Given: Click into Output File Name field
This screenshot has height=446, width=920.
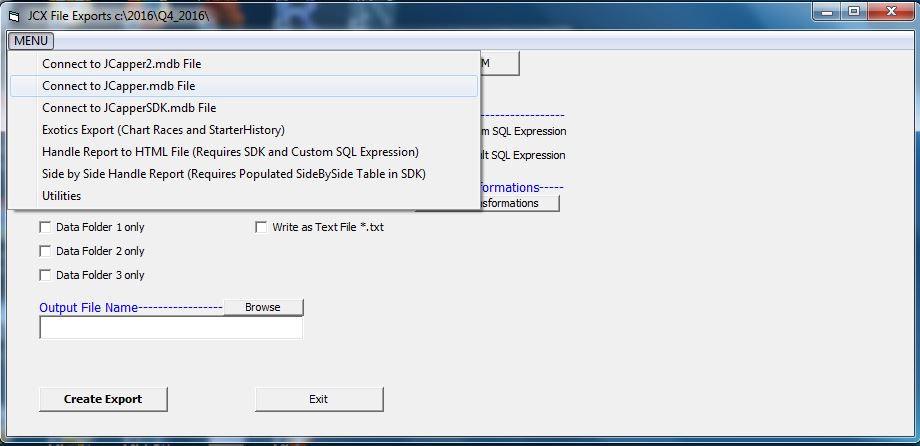Looking at the screenshot, I should 171,328.
